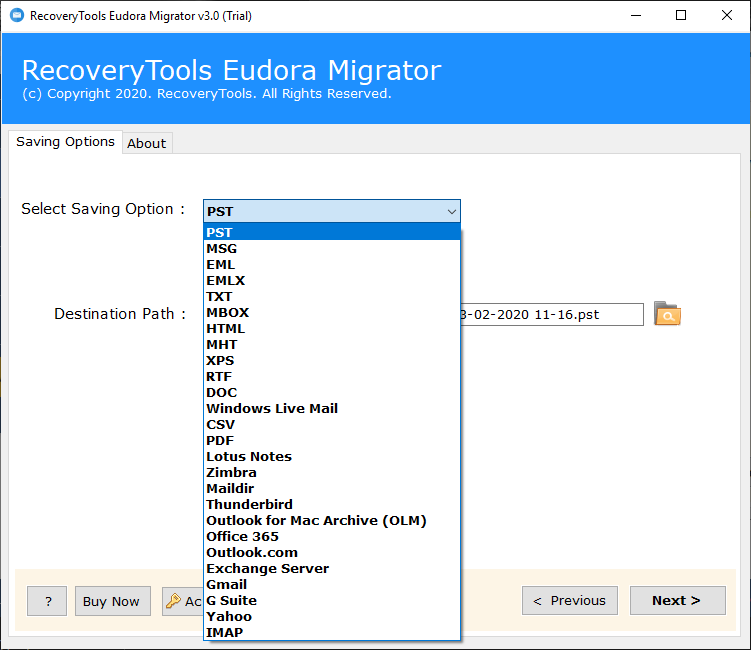This screenshot has height=650, width=751.
Task: Go back with the Previous button
Action: click(x=569, y=600)
